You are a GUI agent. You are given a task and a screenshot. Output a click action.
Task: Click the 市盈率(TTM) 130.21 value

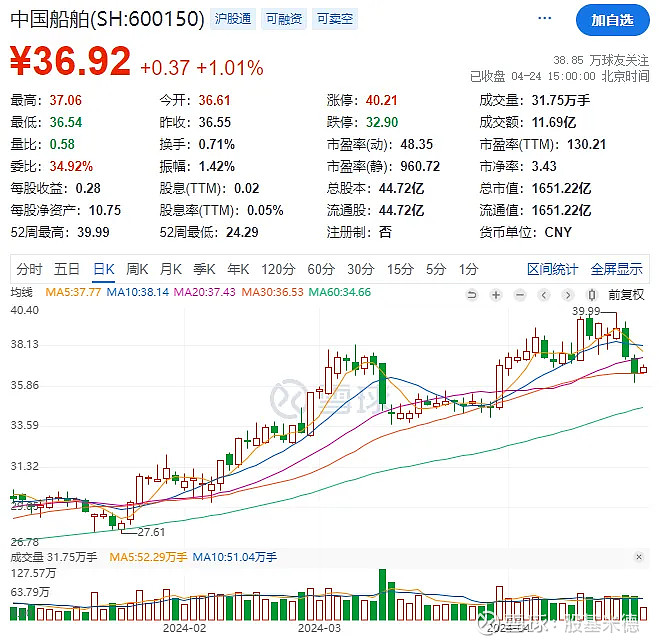(x=587, y=145)
